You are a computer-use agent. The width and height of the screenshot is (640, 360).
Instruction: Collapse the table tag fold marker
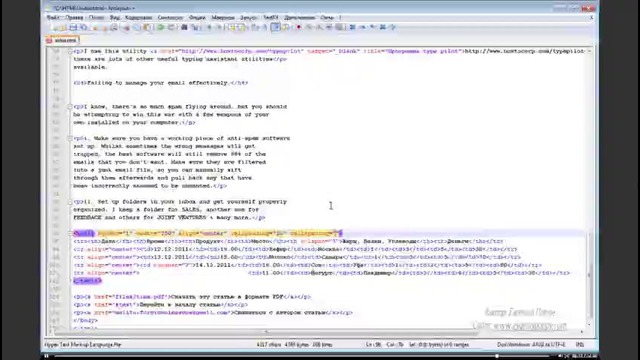pos(70,233)
